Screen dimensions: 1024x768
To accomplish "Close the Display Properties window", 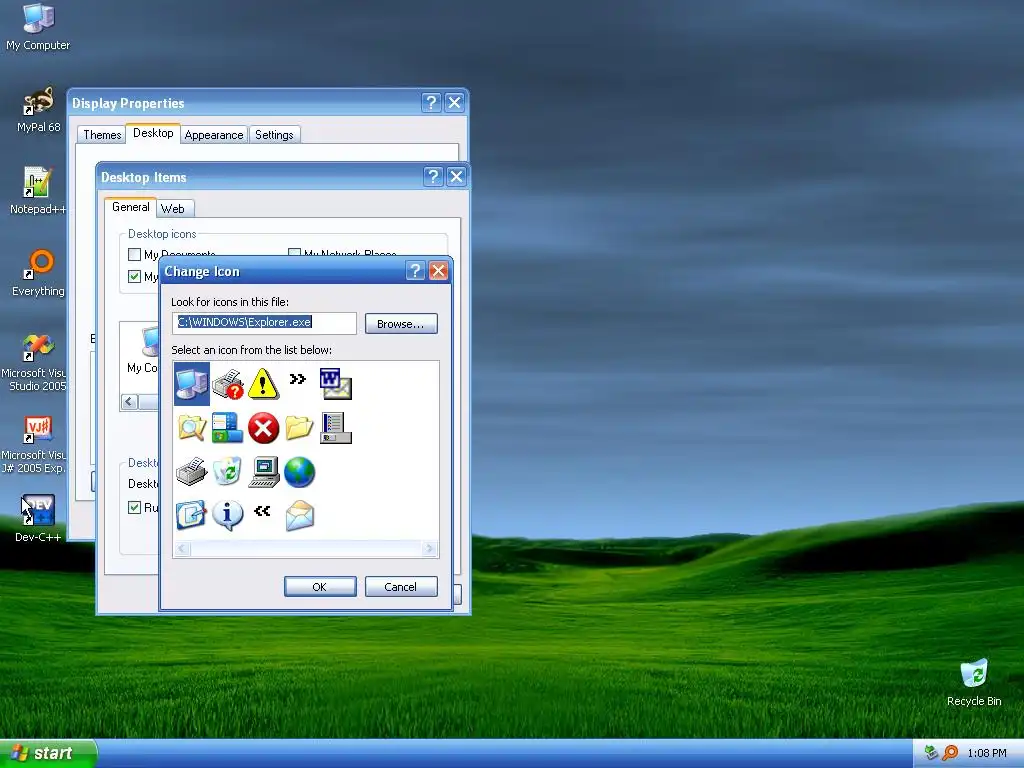I will (x=455, y=103).
